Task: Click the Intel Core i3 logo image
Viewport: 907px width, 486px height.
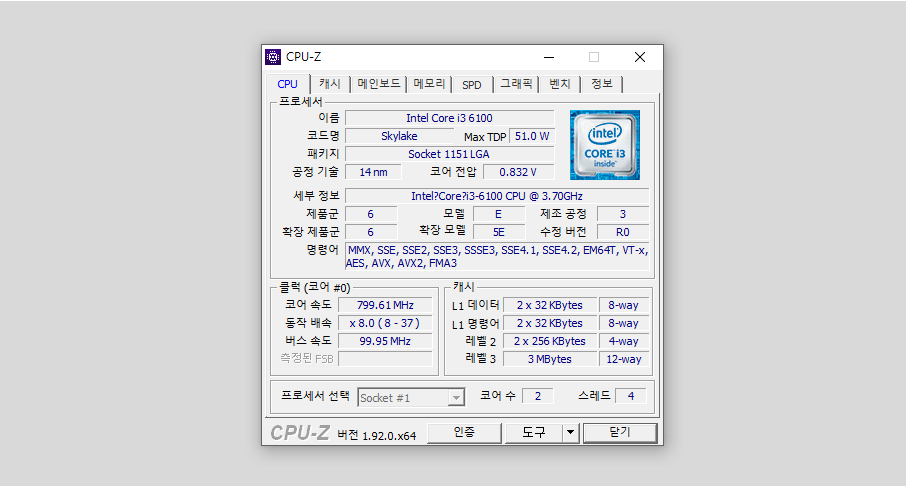Action: [x=604, y=145]
